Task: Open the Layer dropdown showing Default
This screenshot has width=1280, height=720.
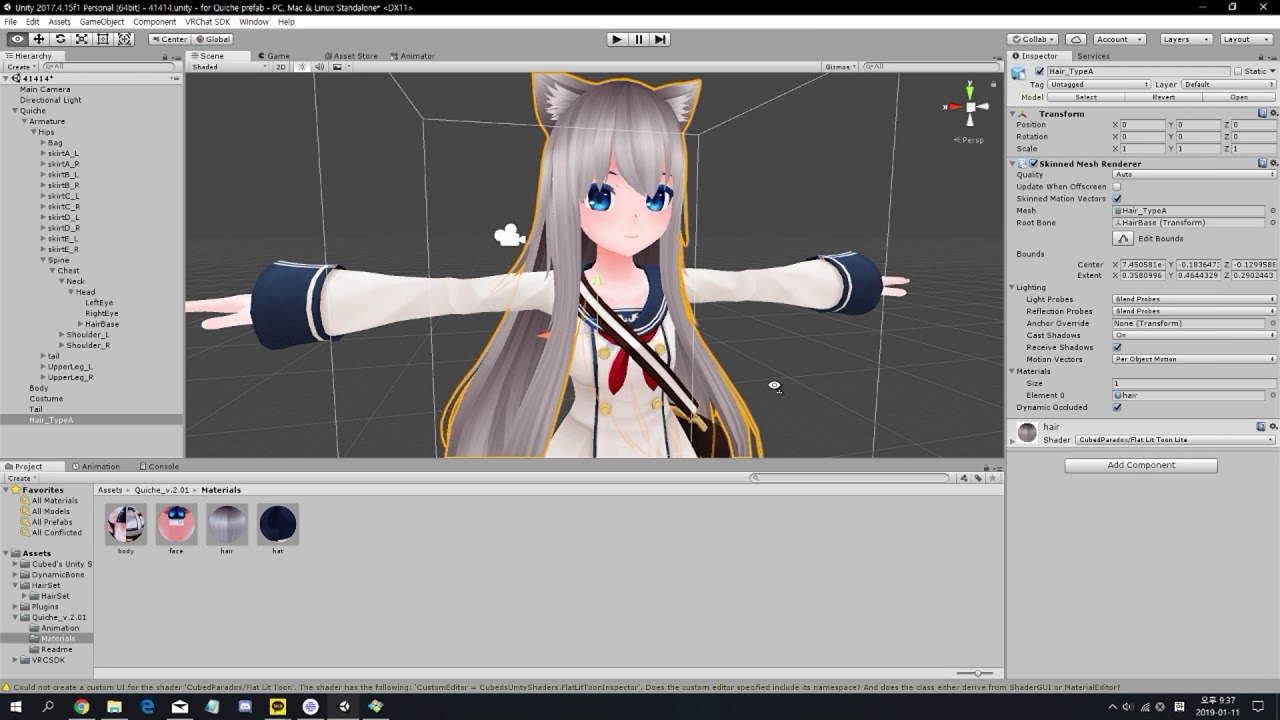Action: coord(1229,85)
